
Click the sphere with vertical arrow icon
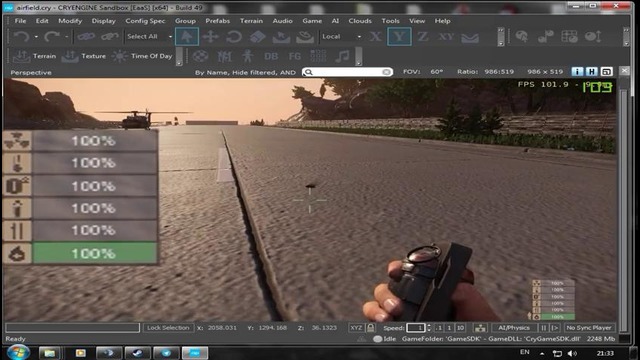[593, 37]
